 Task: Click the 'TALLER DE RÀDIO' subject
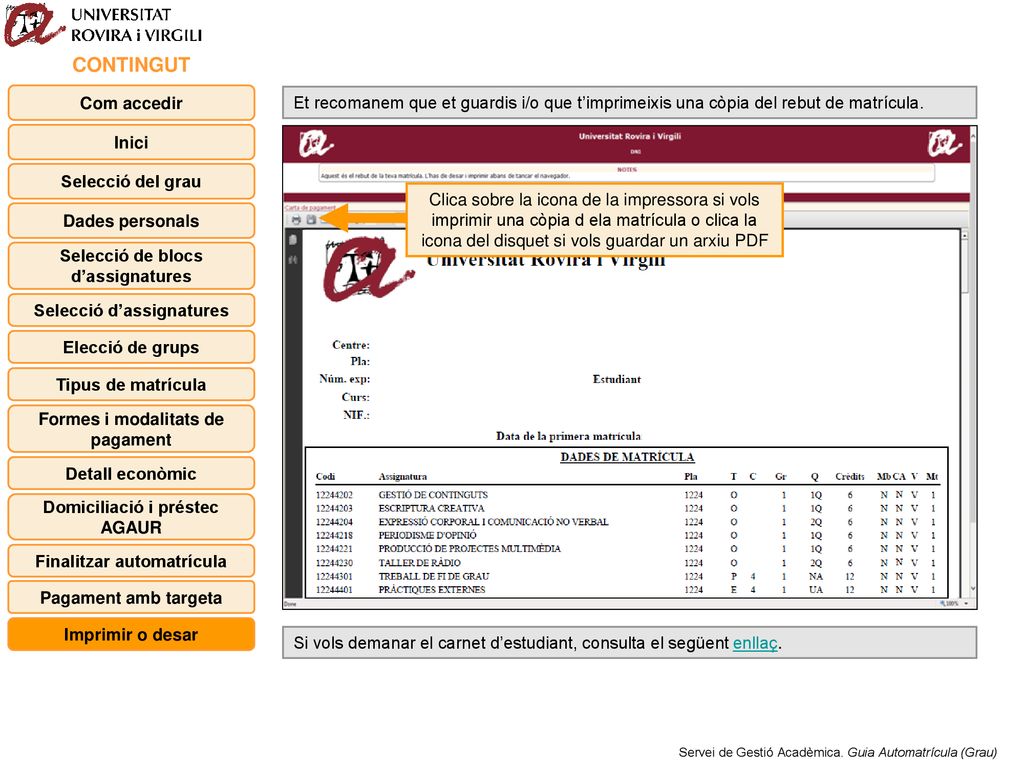(419, 563)
